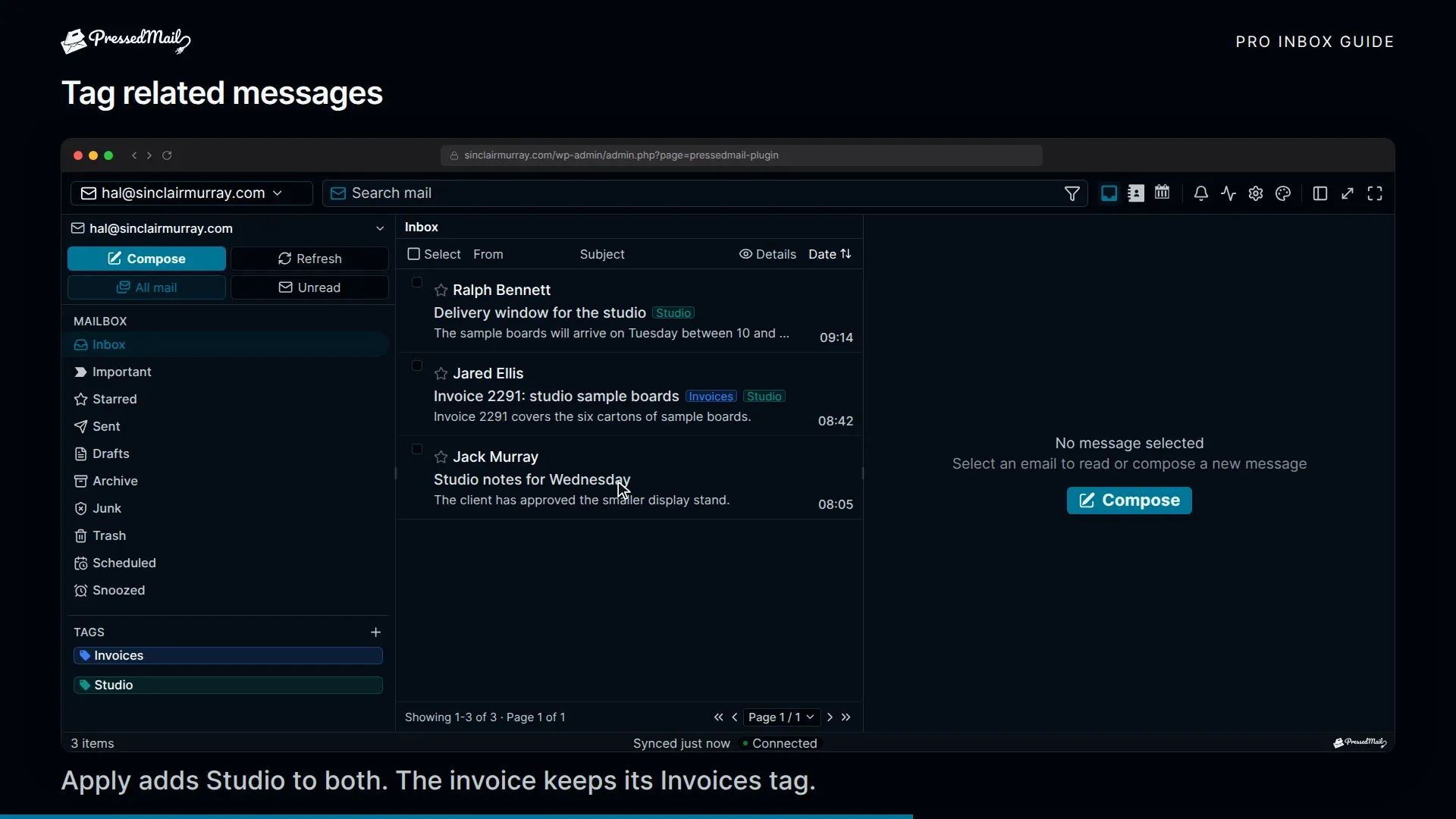
Task: Jump to the last page arrow
Action: tap(846, 717)
